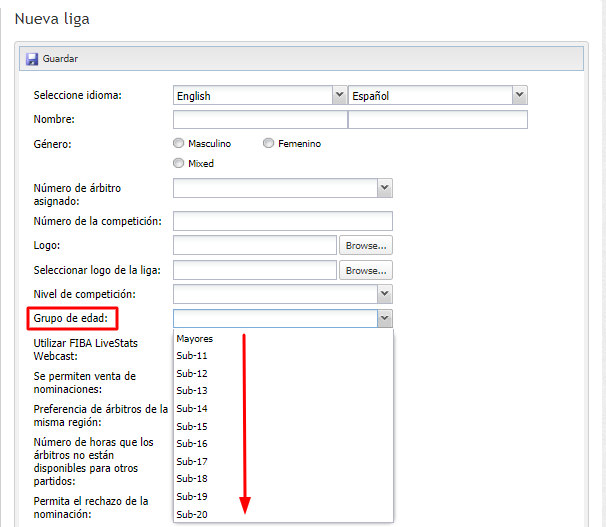Select the Femenino gender radio button

coord(268,143)
